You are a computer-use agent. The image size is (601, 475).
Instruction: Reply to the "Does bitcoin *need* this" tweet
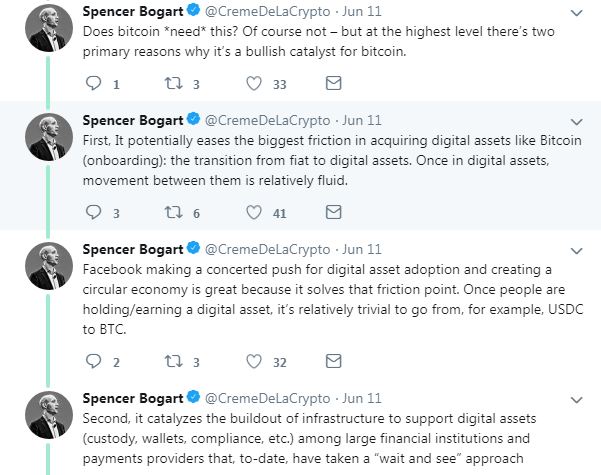[95, 84]
